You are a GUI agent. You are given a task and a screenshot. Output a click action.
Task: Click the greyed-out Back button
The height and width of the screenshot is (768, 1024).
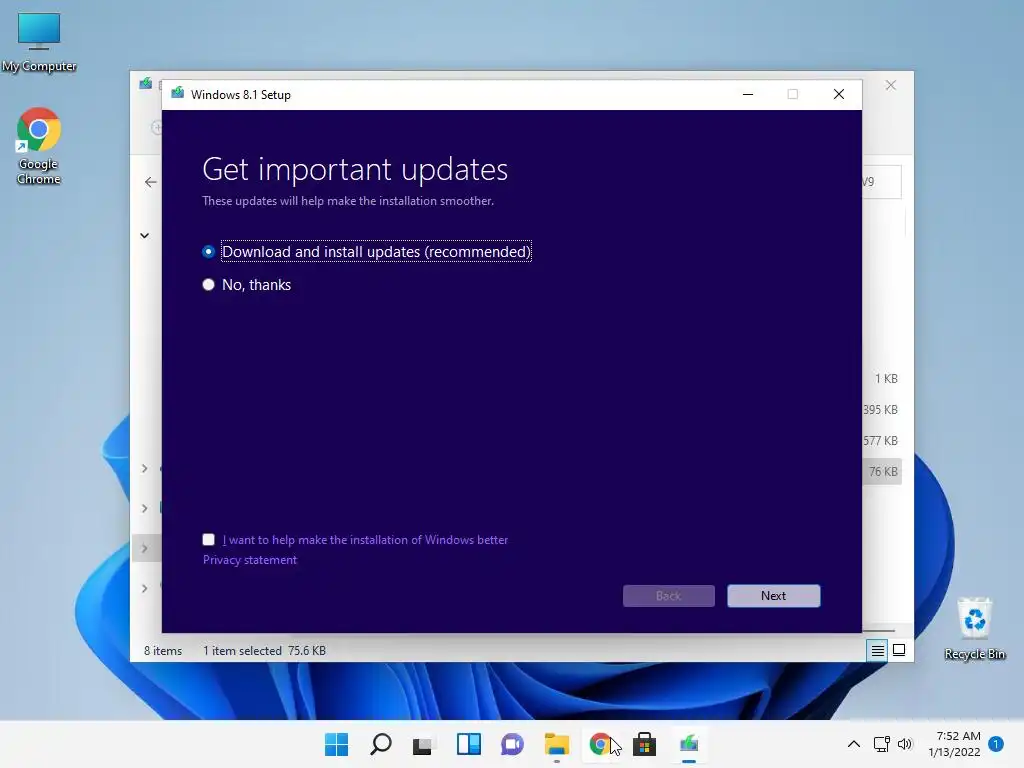click(x=668, y=596)
